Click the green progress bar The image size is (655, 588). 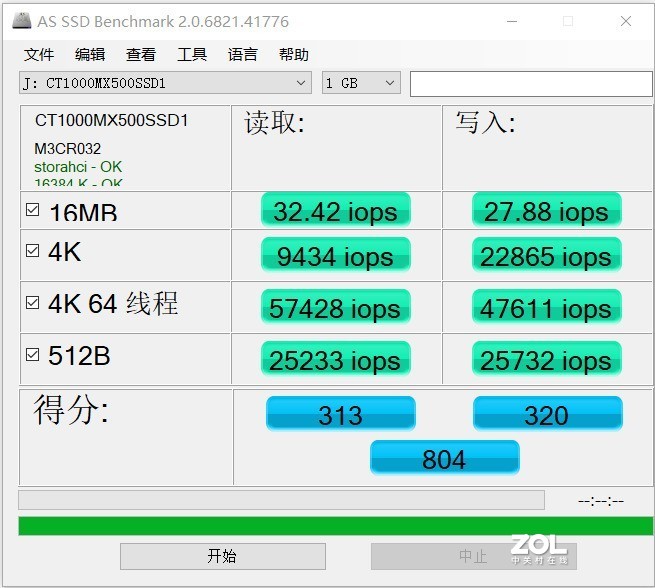[335, 526]
